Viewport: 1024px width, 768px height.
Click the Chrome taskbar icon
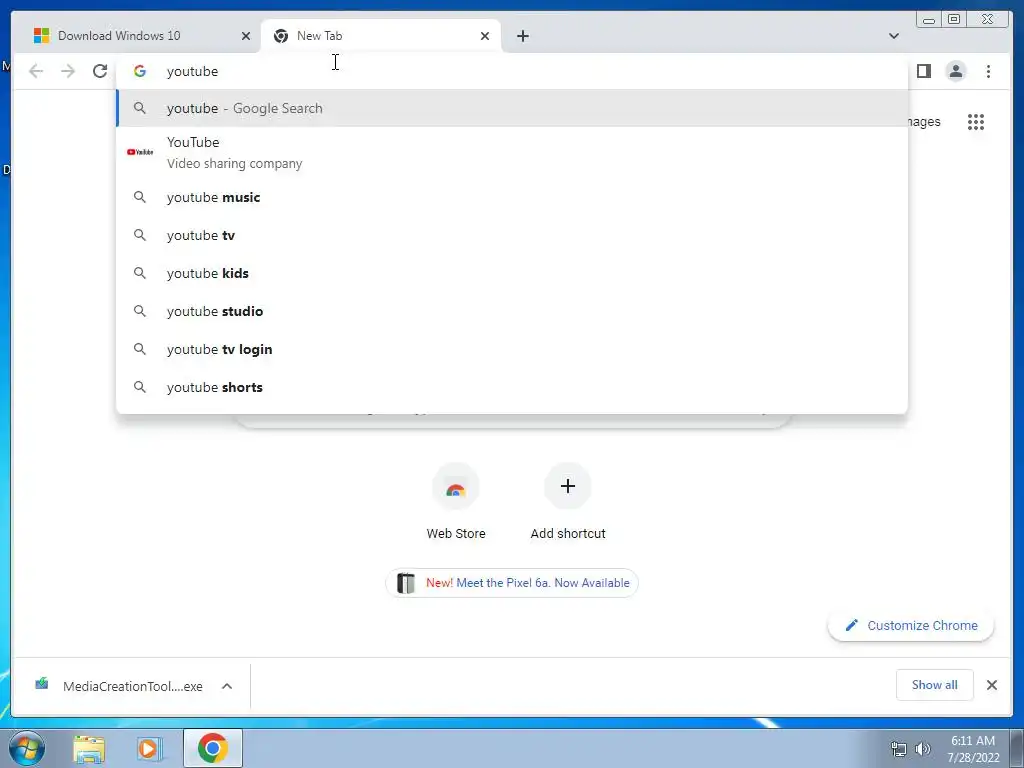(213, 748)
